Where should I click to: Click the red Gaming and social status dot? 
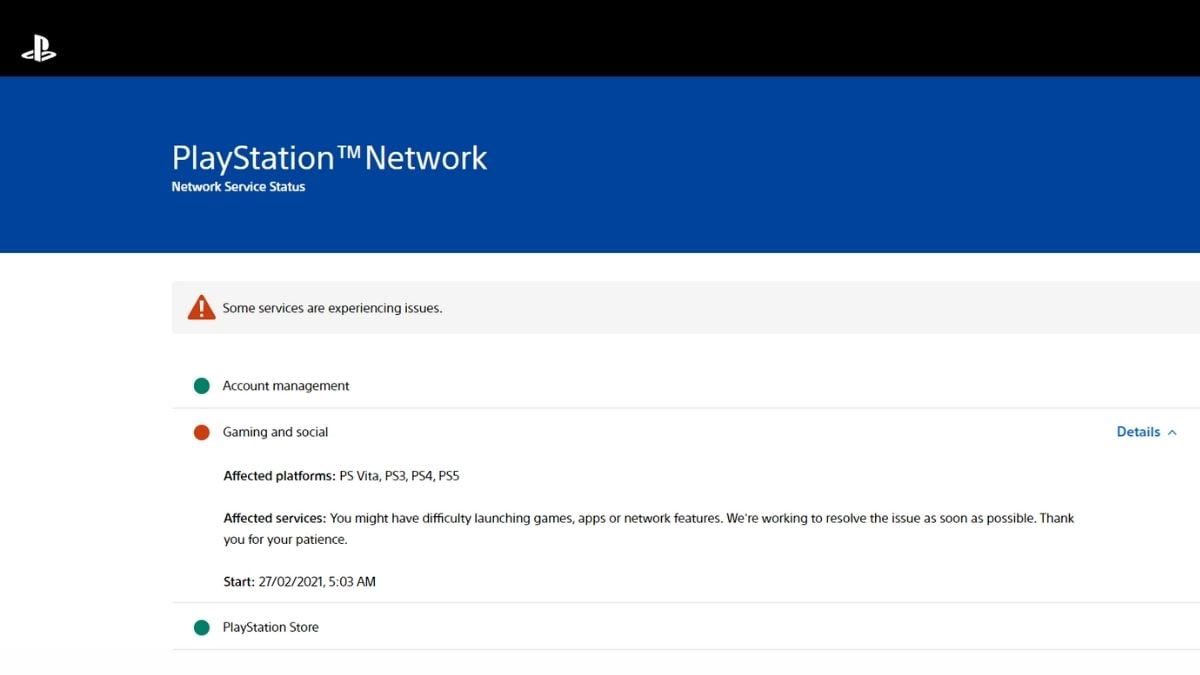click(x=201, y=432)
